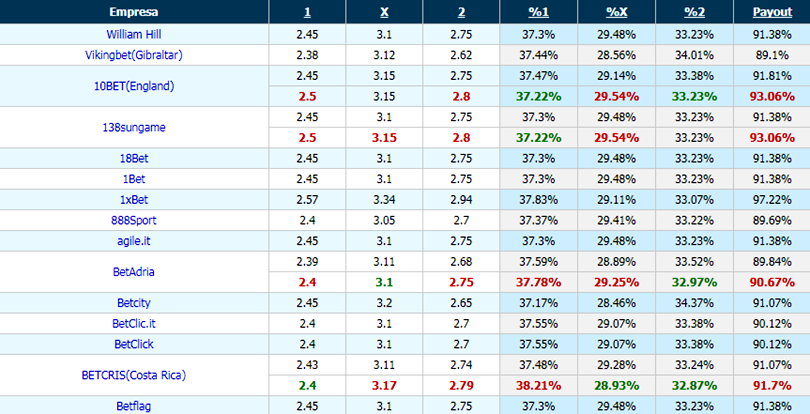Image resolution: width=810 pixels, height=414 pixels.
Task: Open the 10BET(England) link
Action: click(134, 86)
